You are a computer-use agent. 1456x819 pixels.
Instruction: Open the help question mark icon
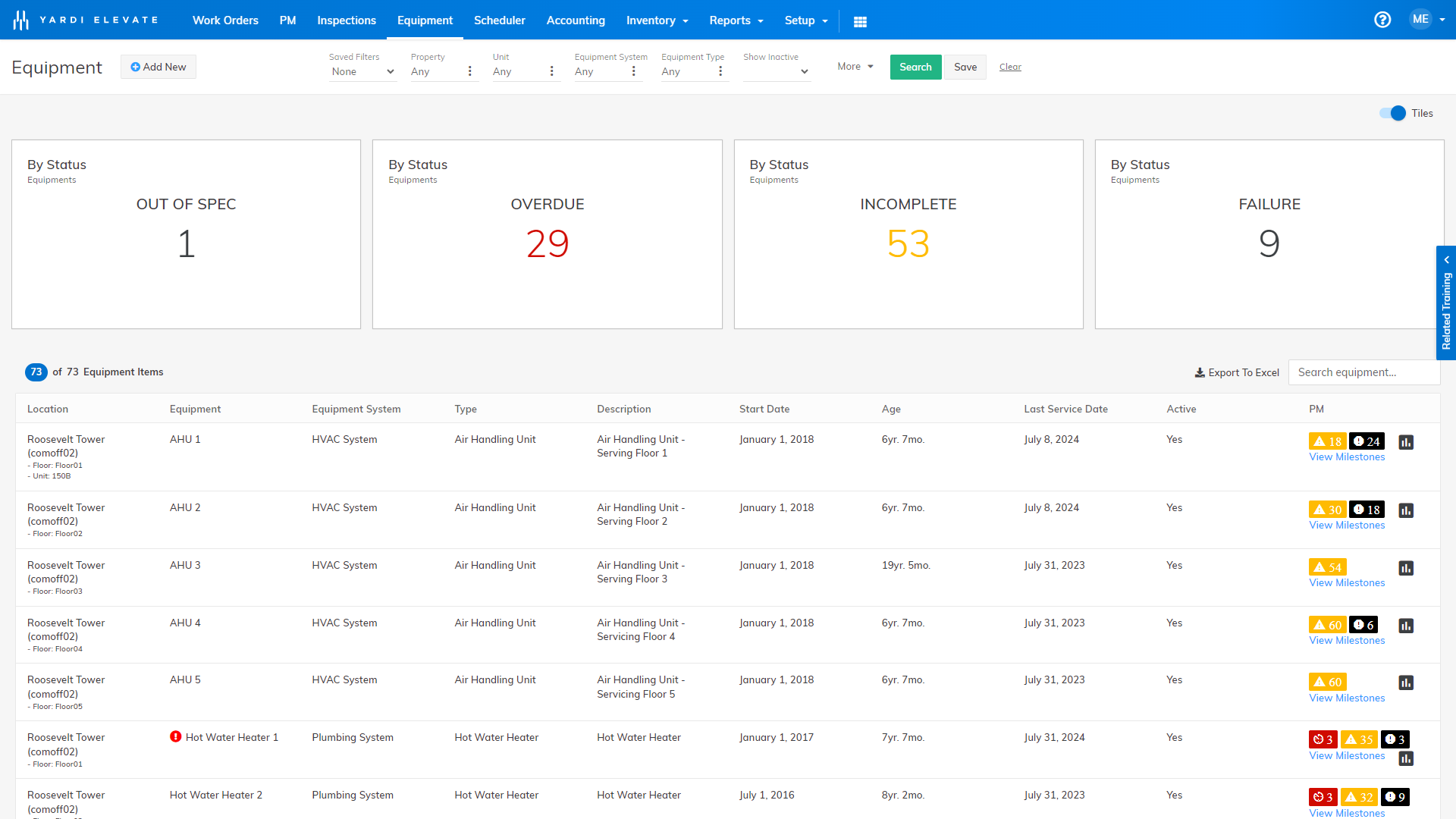[x=1382, y=20]
